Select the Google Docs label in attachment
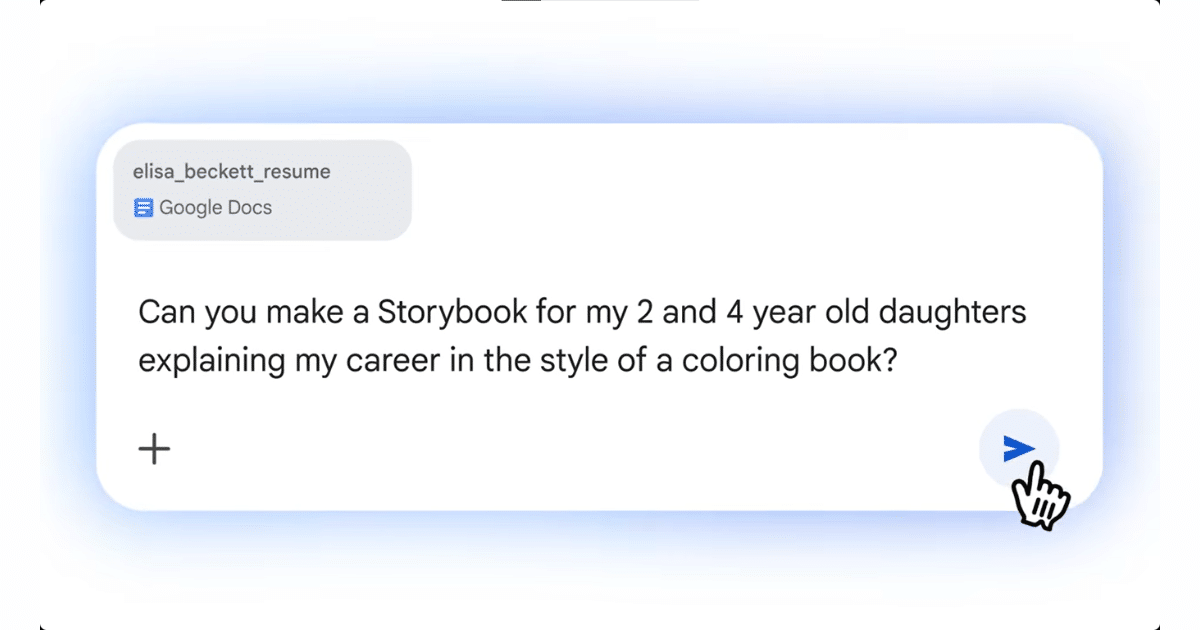The image size is (1200, 630). (x=215, y=208)
